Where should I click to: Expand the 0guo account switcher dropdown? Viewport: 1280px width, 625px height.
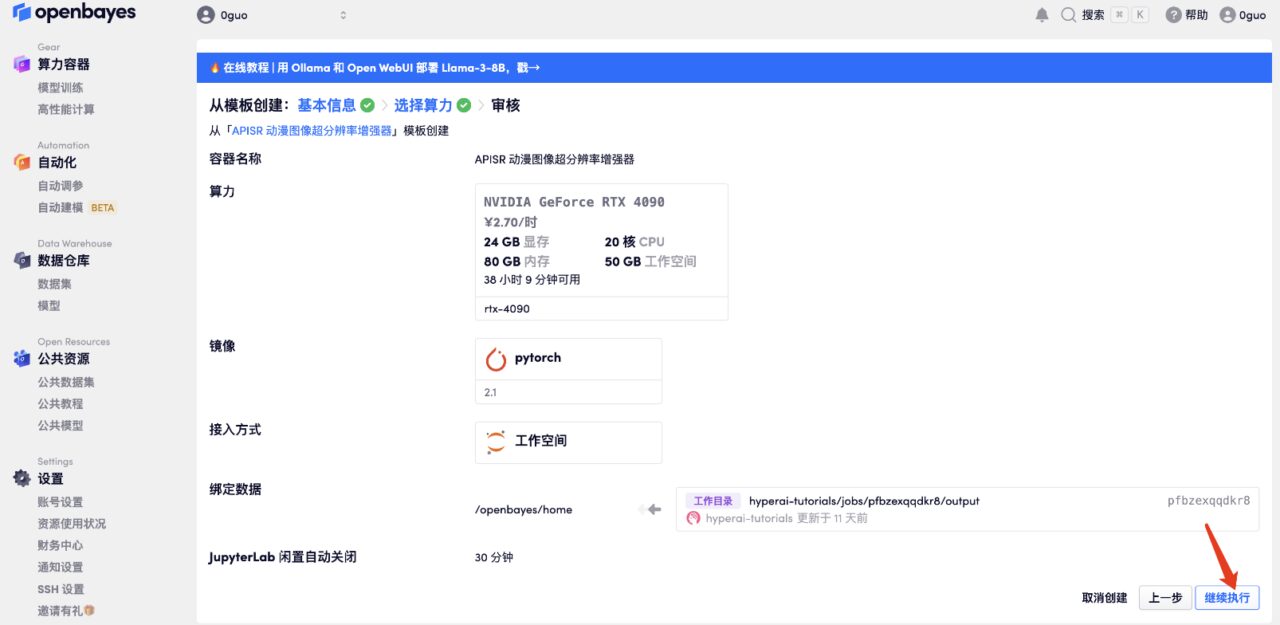click(x=272, y=15)
